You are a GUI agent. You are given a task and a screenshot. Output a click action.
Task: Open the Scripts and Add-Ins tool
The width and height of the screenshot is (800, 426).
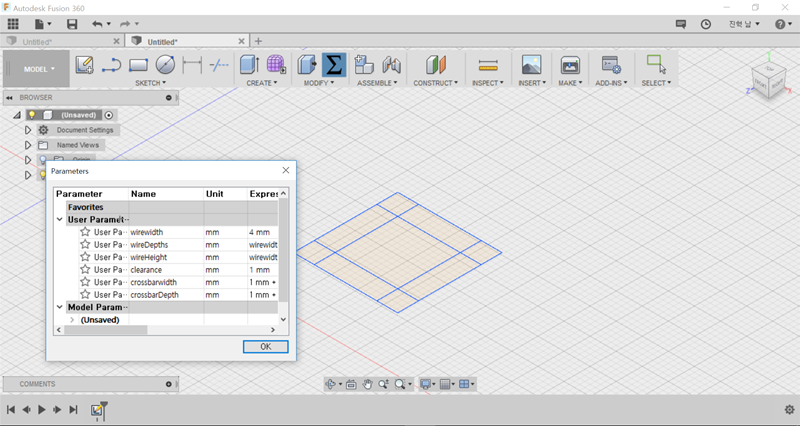click(611, 65)
